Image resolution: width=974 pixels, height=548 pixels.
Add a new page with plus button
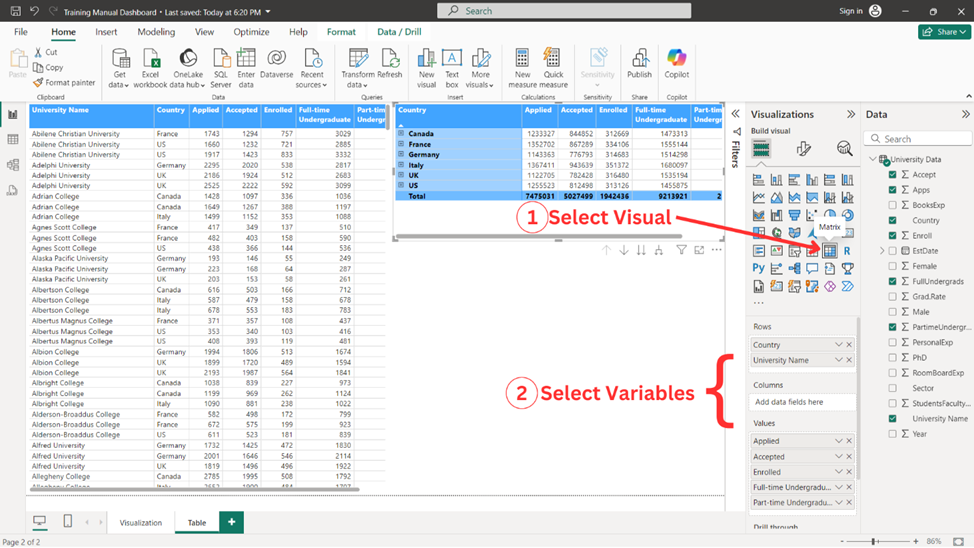[232, 522]
